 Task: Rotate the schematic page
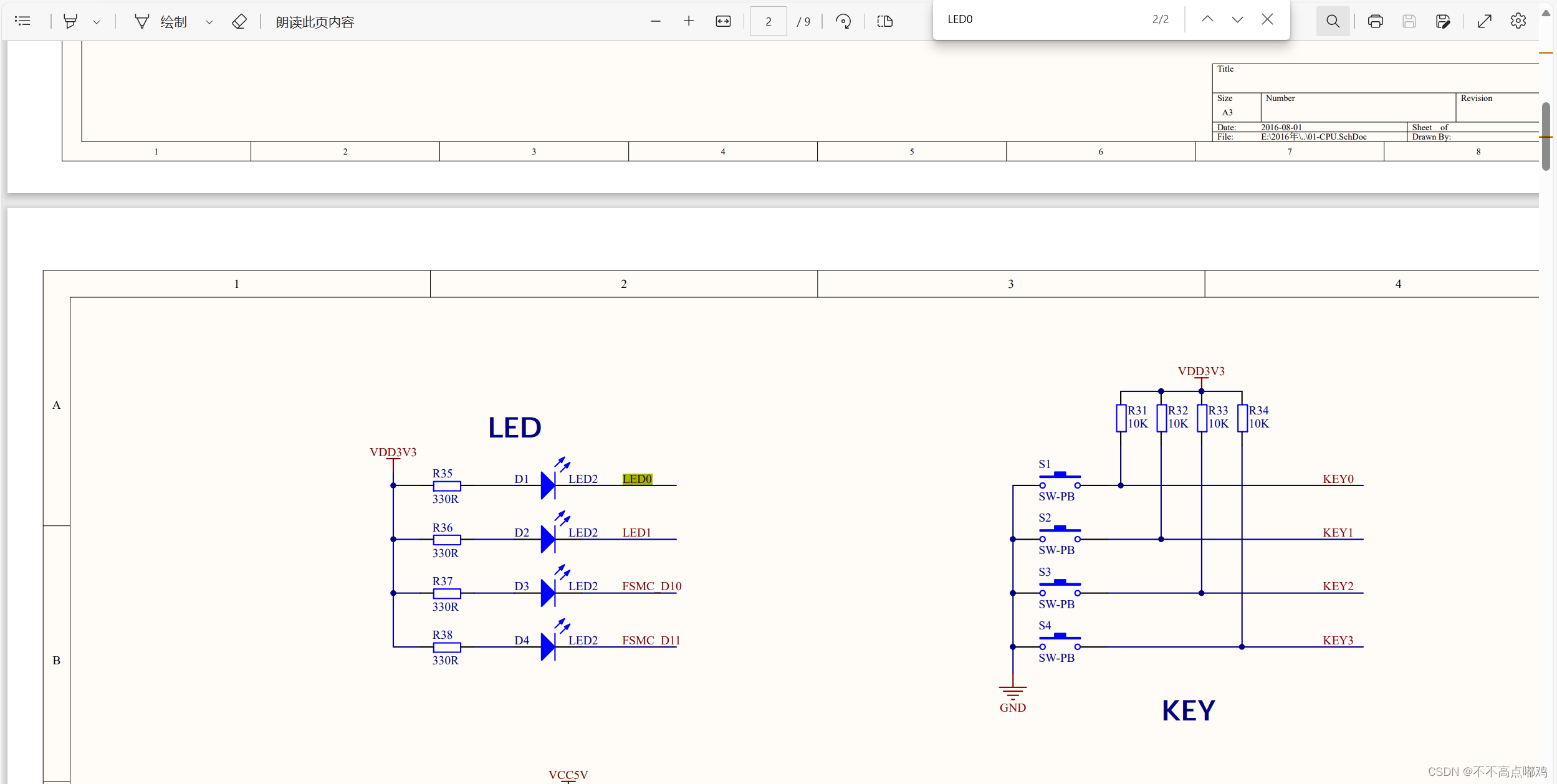point(843,21)
